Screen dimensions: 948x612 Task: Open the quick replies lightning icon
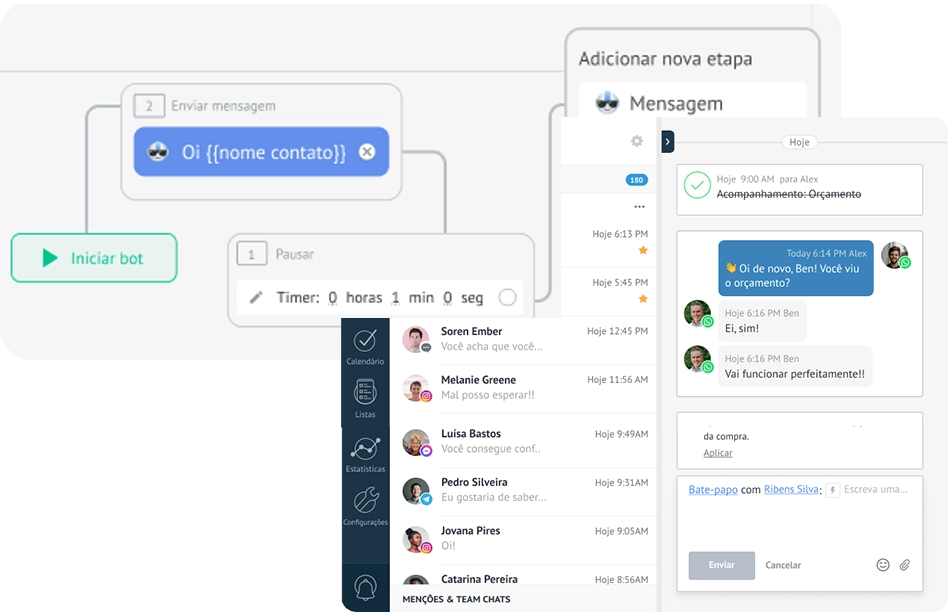coord(833,490)
